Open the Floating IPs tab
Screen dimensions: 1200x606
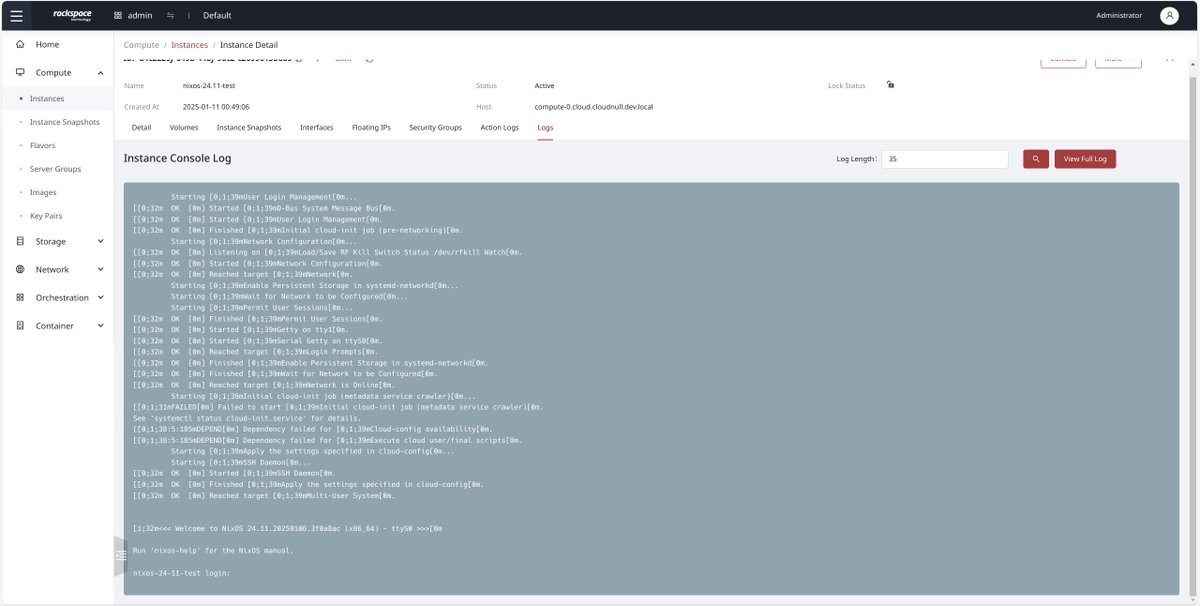371,128
